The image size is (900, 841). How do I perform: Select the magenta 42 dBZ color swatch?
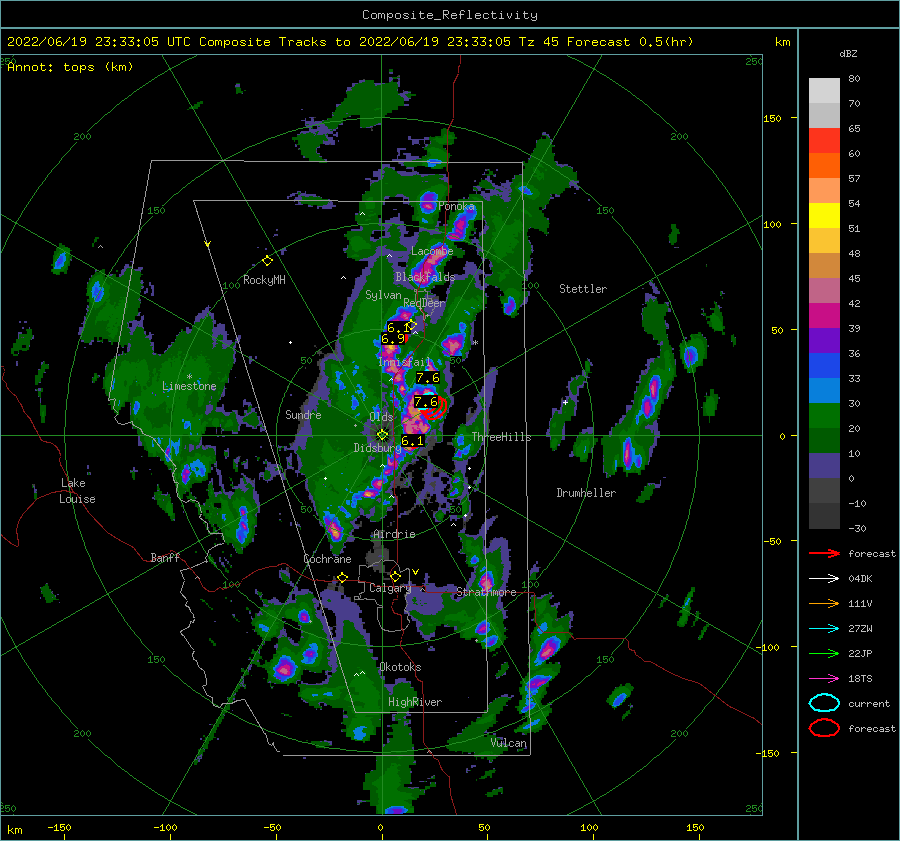824,315
